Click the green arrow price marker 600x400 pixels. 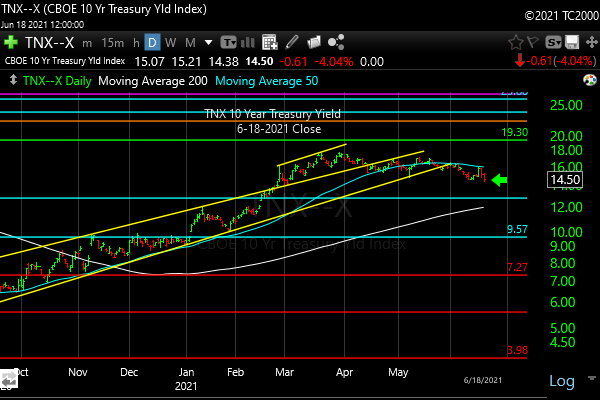point(500,180)
